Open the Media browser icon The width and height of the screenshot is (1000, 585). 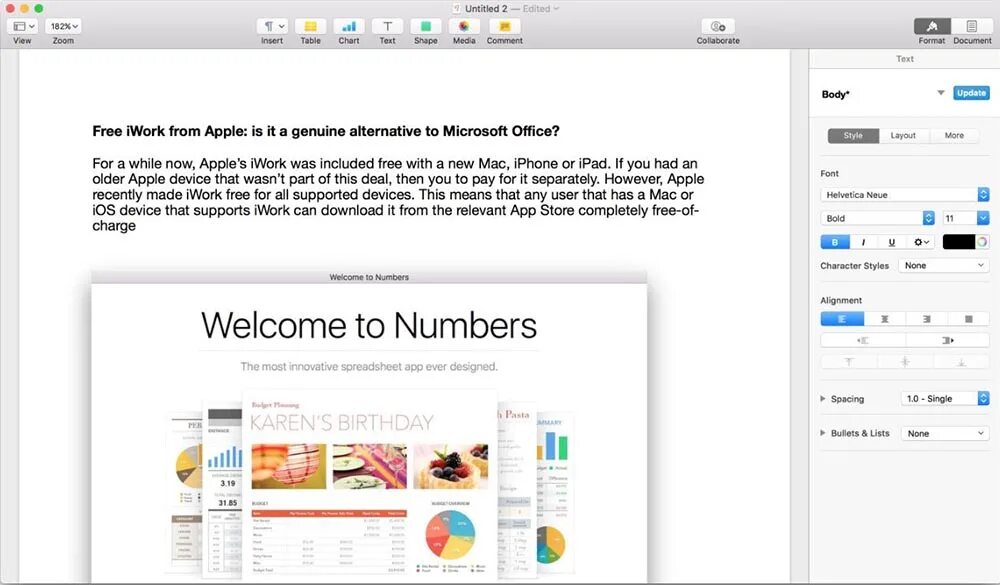(x=464, y=26)
